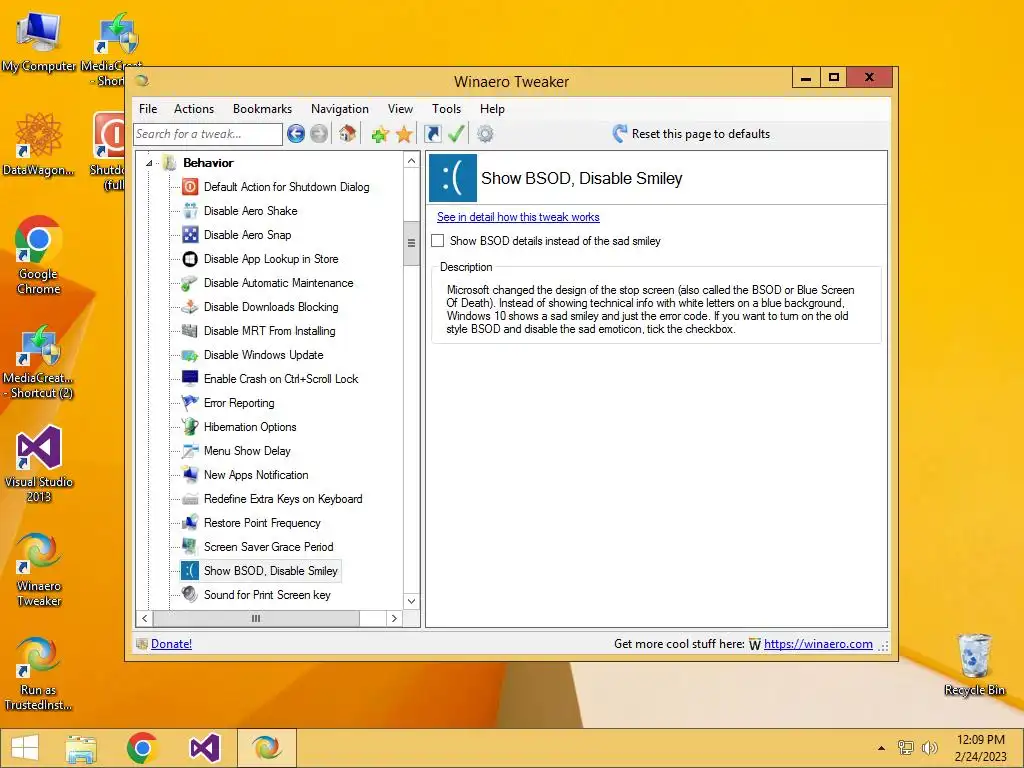Select the Behavior category label
Screen dimensions: 1024x768
[208, 163]
